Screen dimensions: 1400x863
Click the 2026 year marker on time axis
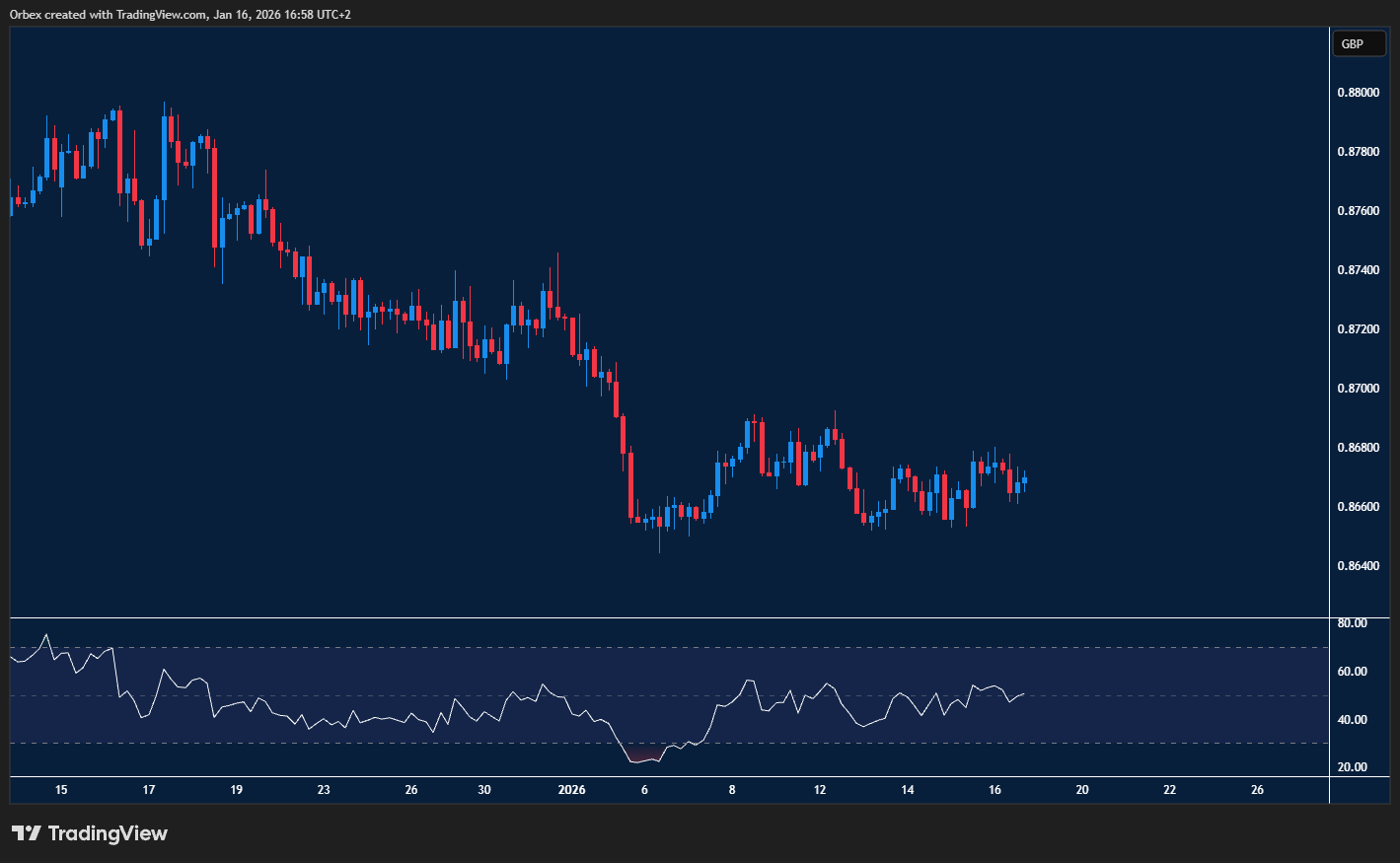[x=571, y=790]
